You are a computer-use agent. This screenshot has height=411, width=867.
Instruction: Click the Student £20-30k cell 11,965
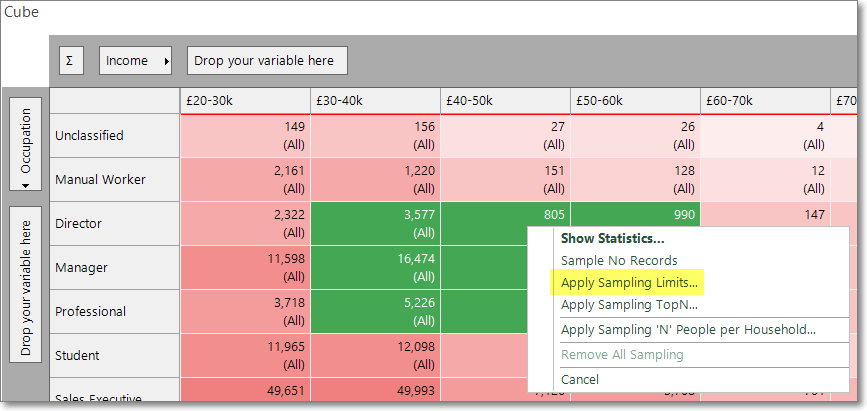point(245,355)
